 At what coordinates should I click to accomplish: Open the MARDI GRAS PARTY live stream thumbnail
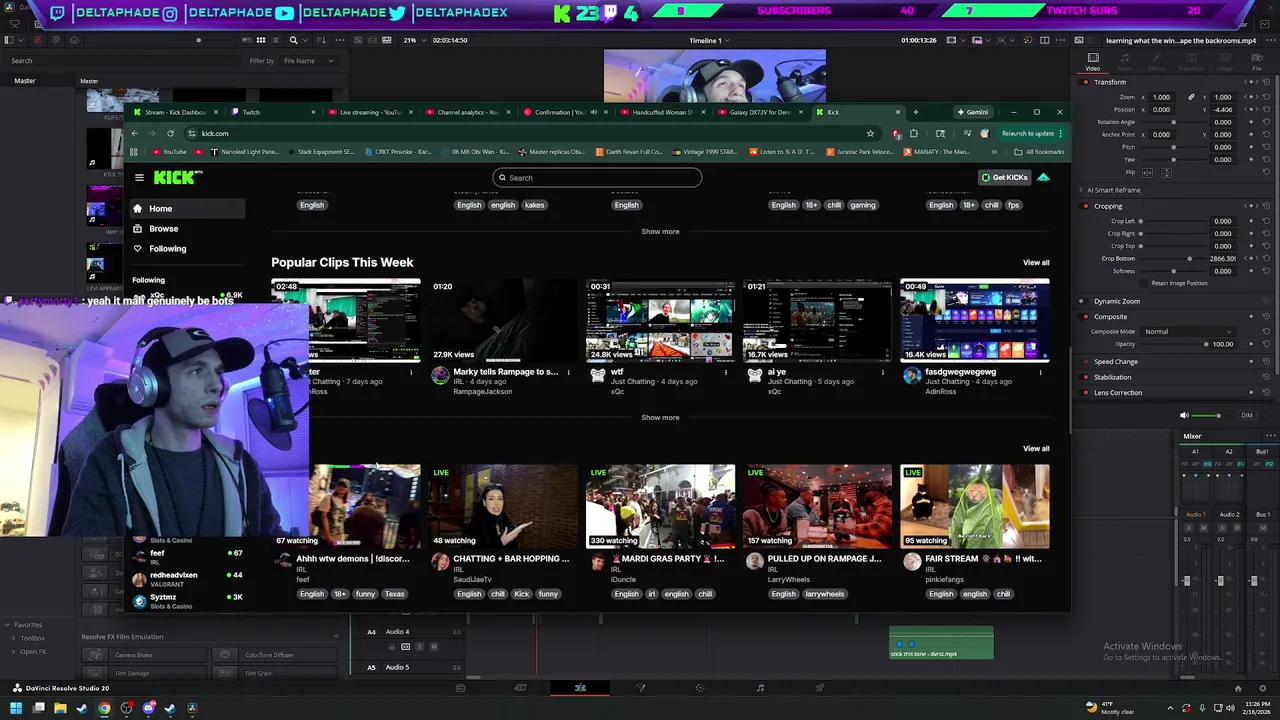tap(660, 506)
